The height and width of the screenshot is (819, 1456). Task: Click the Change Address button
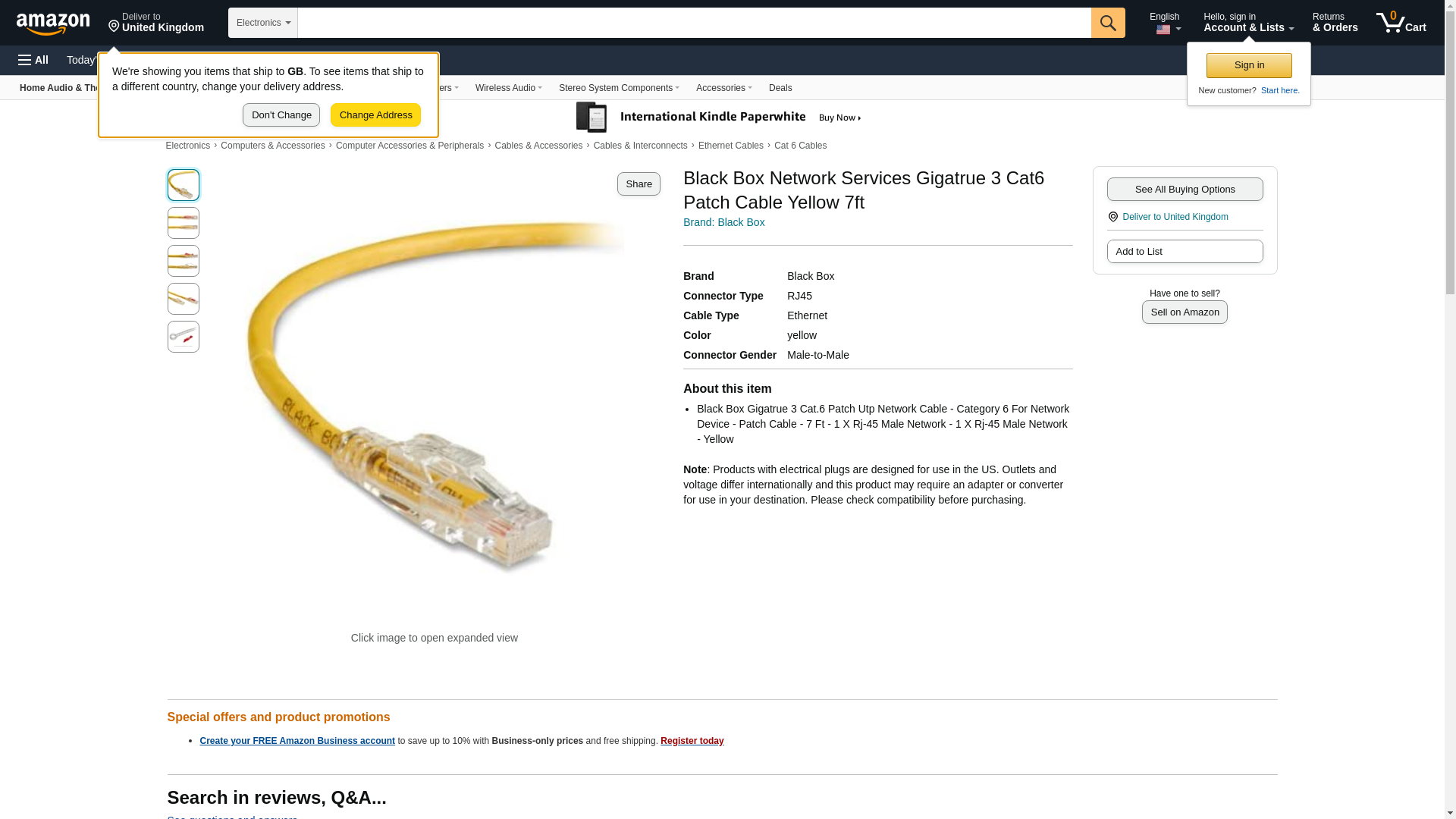click(x=375, y=115)
